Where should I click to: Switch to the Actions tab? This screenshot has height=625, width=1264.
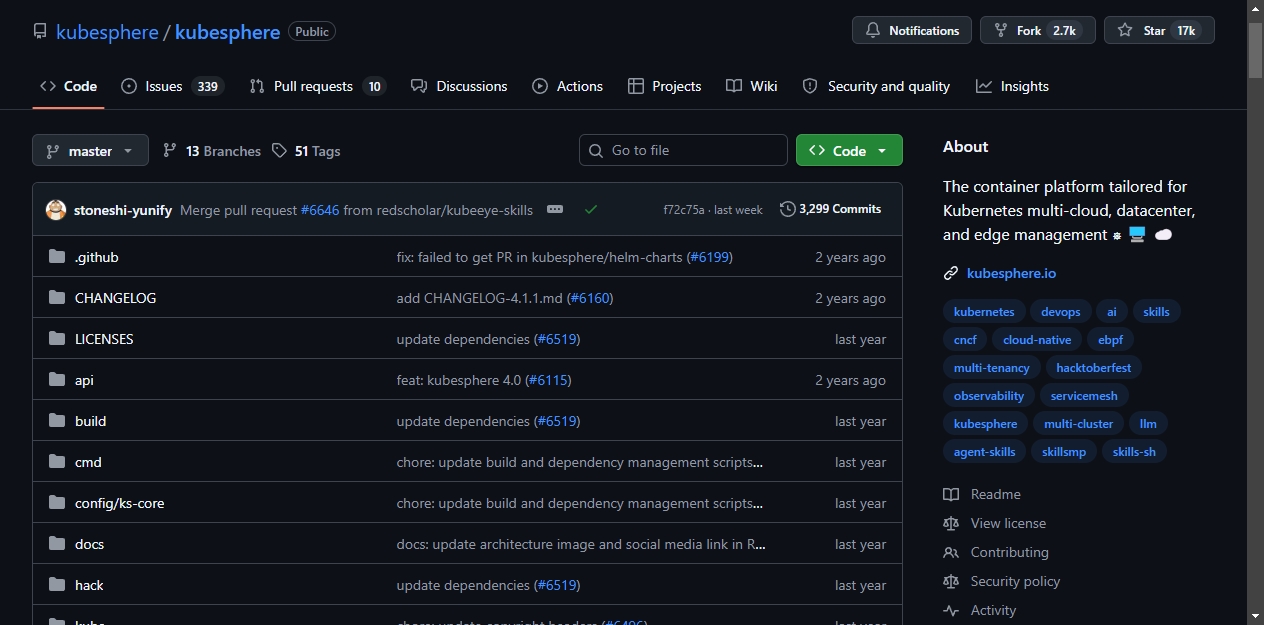click(568, 86)
